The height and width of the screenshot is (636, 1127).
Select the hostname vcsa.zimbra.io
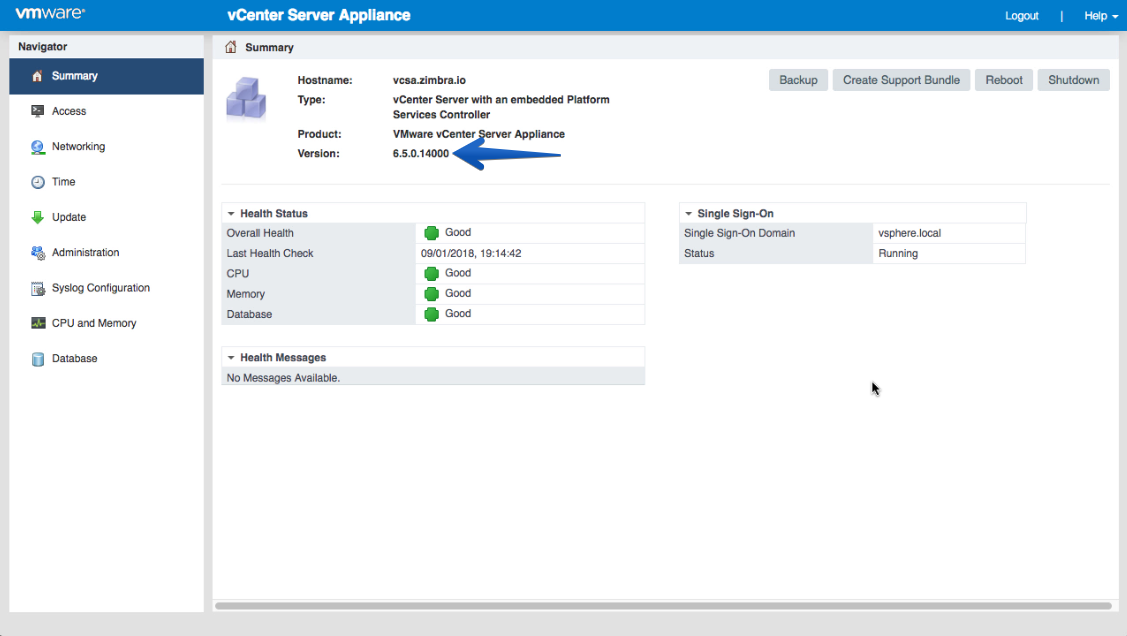[429, 80]
